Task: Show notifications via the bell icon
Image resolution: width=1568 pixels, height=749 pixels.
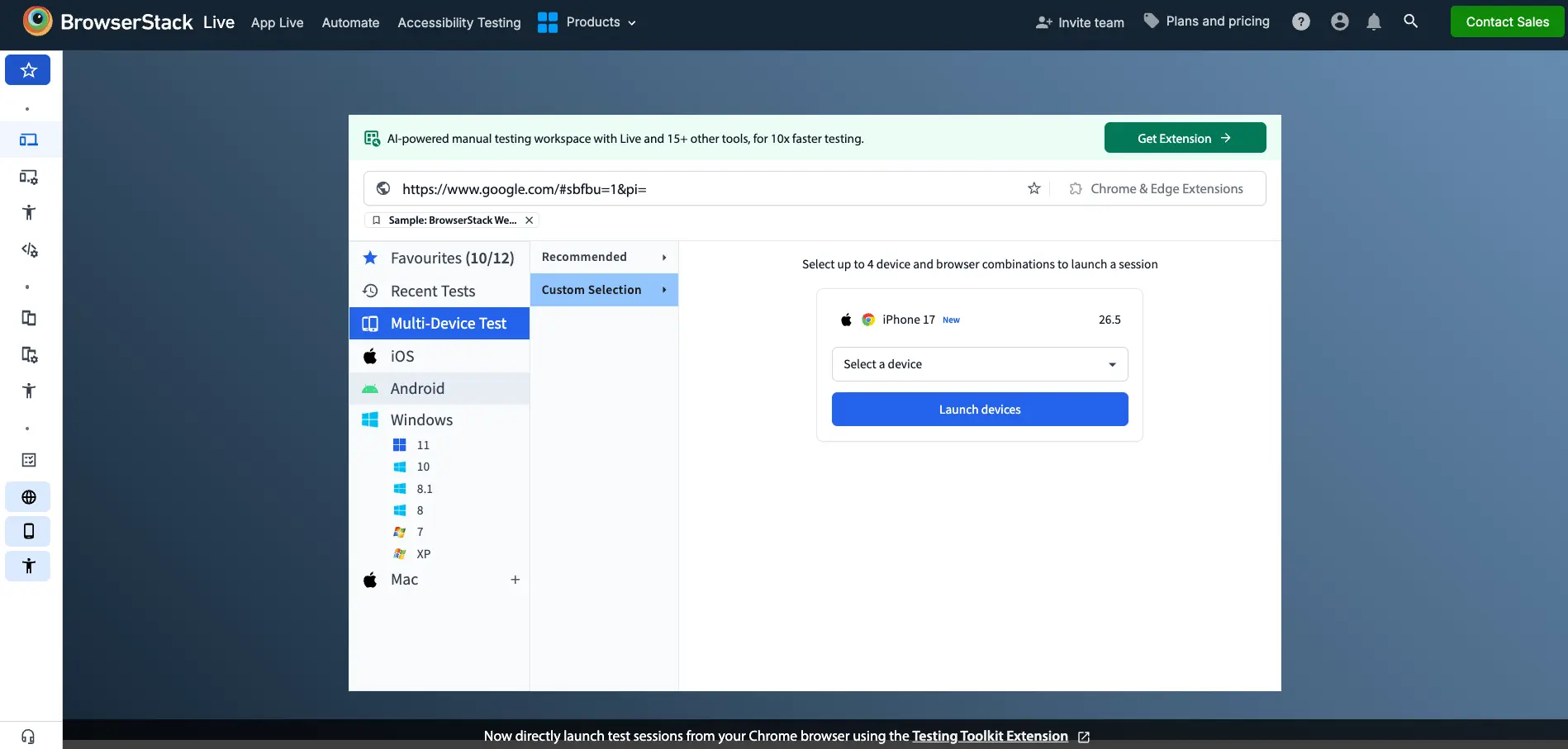Action: tap(1374, 22)
